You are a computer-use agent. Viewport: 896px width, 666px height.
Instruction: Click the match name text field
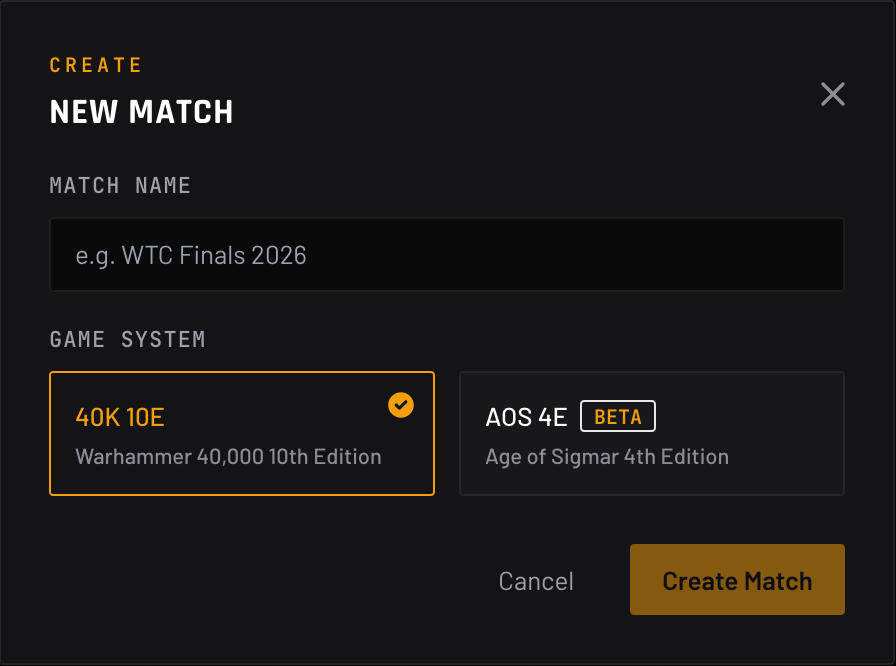[x=447, y=255]
